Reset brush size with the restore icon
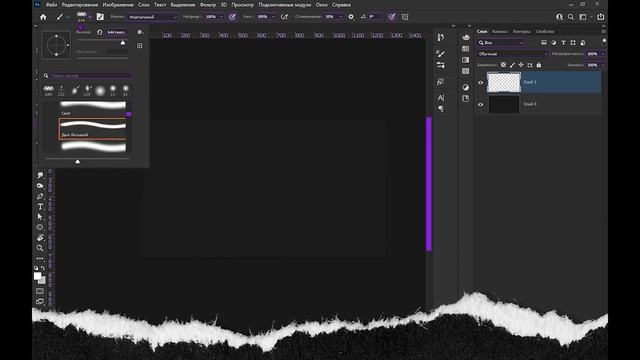The height and width of the screenshot is (360, 640). pos(99,32)
